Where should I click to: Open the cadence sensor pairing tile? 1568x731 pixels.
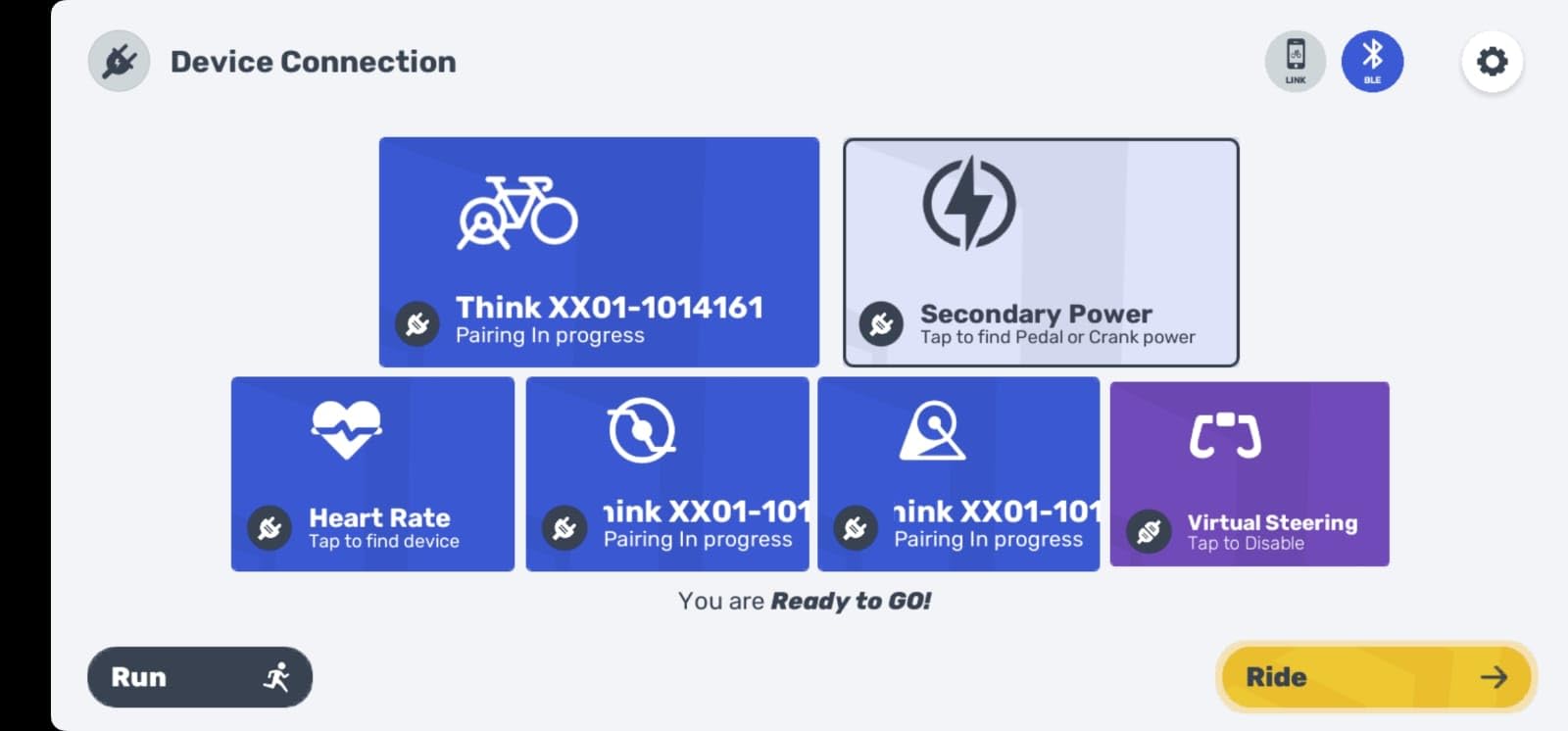(x=667, y=474)
